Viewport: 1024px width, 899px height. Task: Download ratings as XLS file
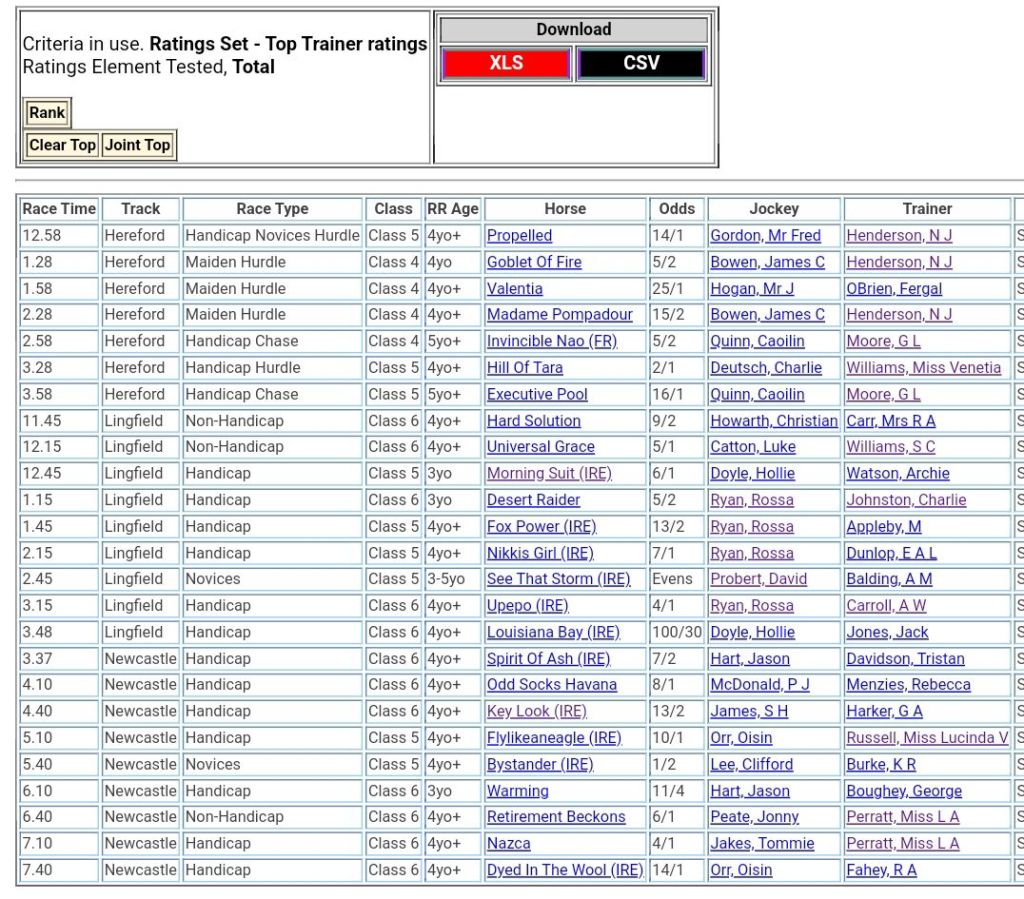coord(505,63)
